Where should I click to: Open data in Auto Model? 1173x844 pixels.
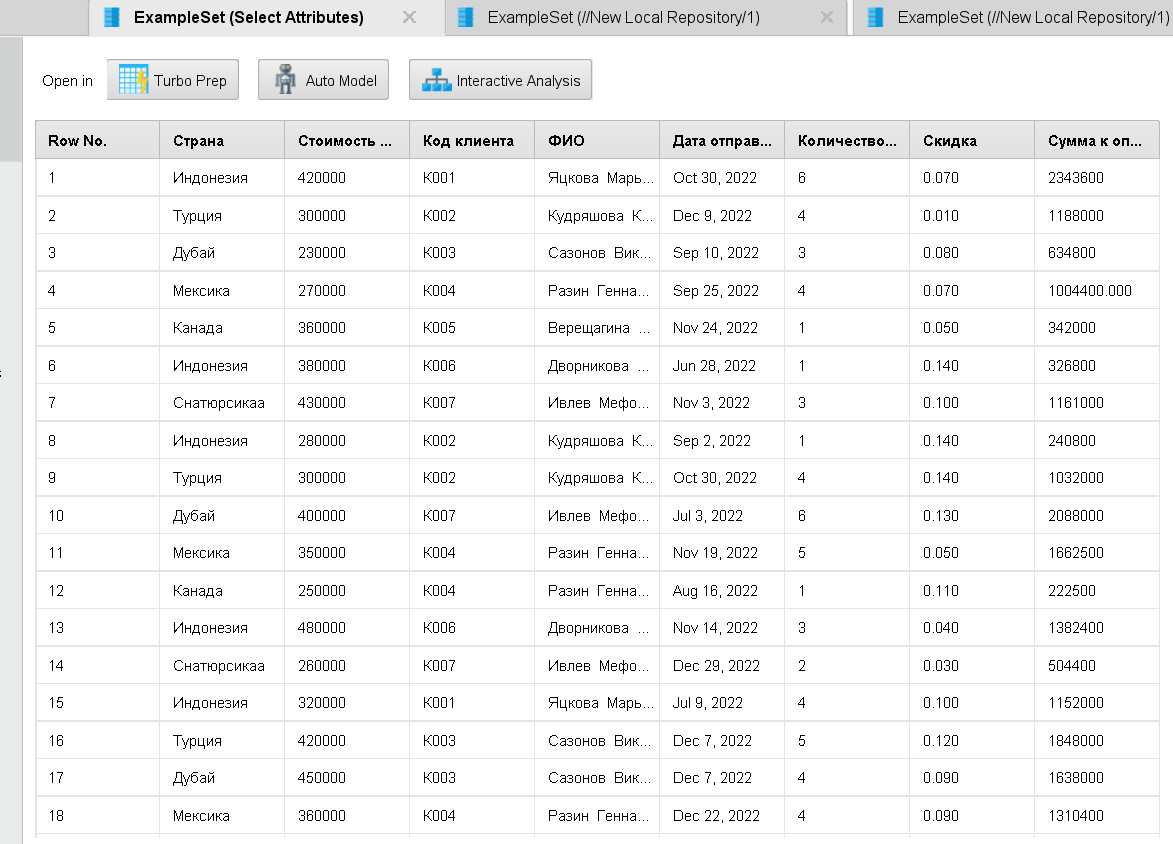tap(323, 80)
